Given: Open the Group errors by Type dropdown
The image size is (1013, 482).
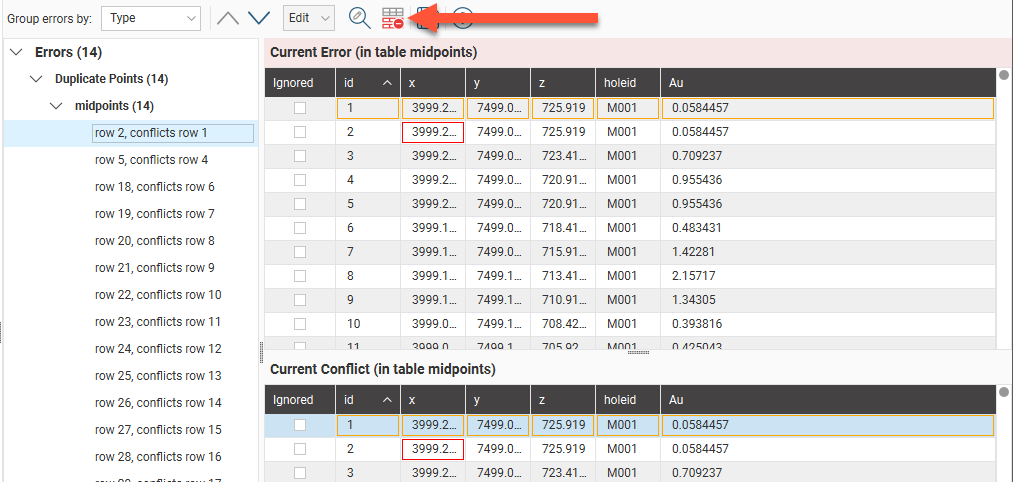Looking at the screenshot, I should click(150, 18).
